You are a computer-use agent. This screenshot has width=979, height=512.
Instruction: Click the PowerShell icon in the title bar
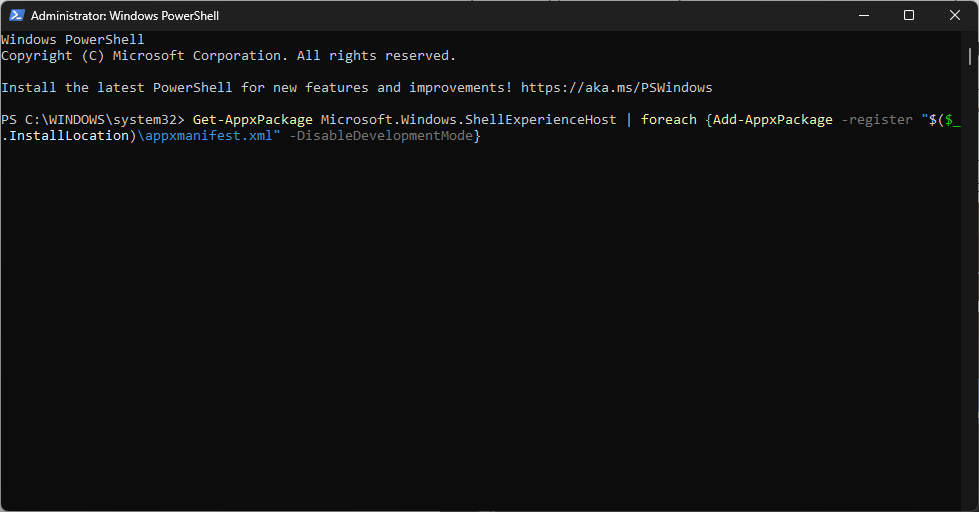(x=16, y=16)
